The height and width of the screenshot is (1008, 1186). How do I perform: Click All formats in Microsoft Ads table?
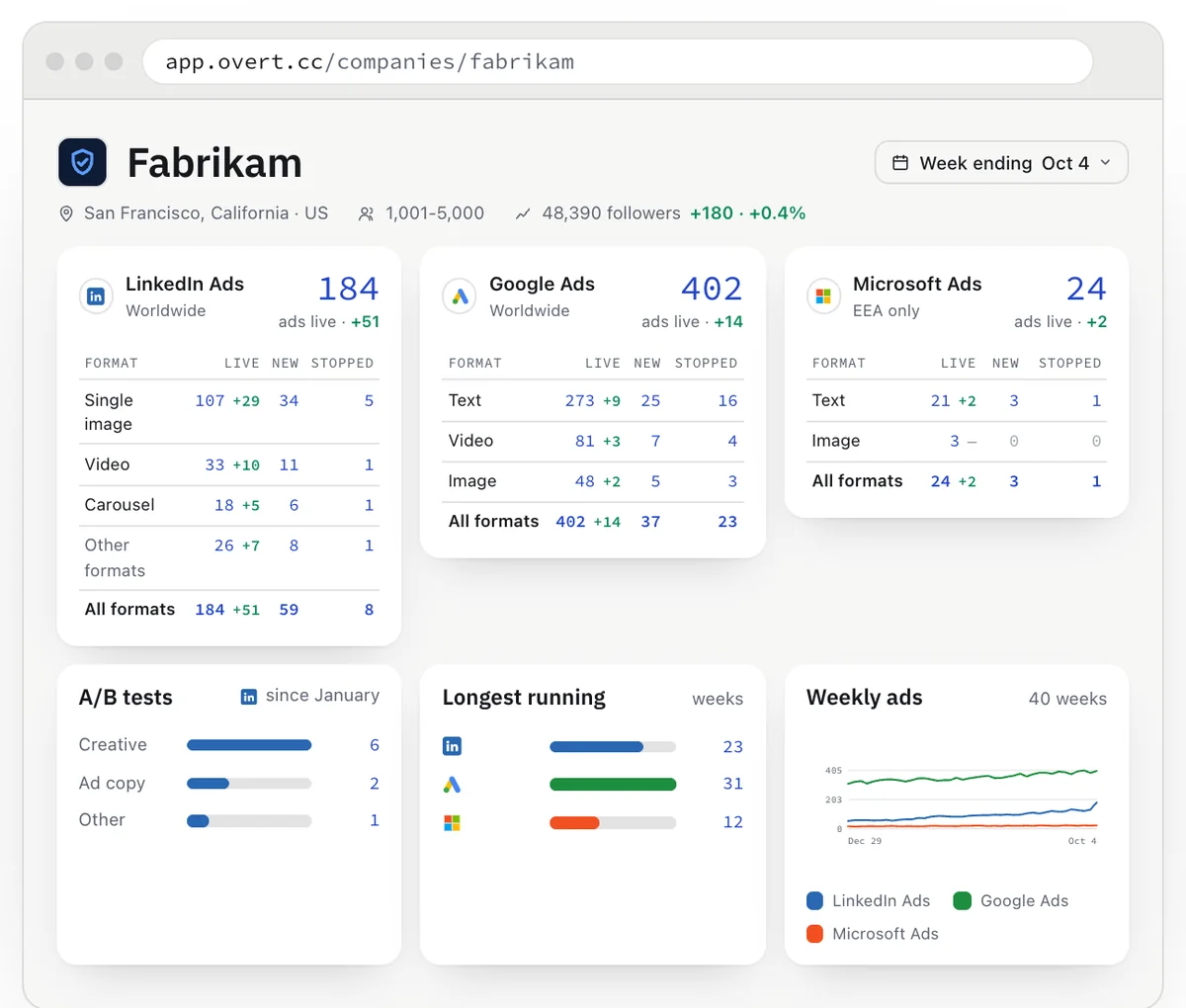(857, 480)
